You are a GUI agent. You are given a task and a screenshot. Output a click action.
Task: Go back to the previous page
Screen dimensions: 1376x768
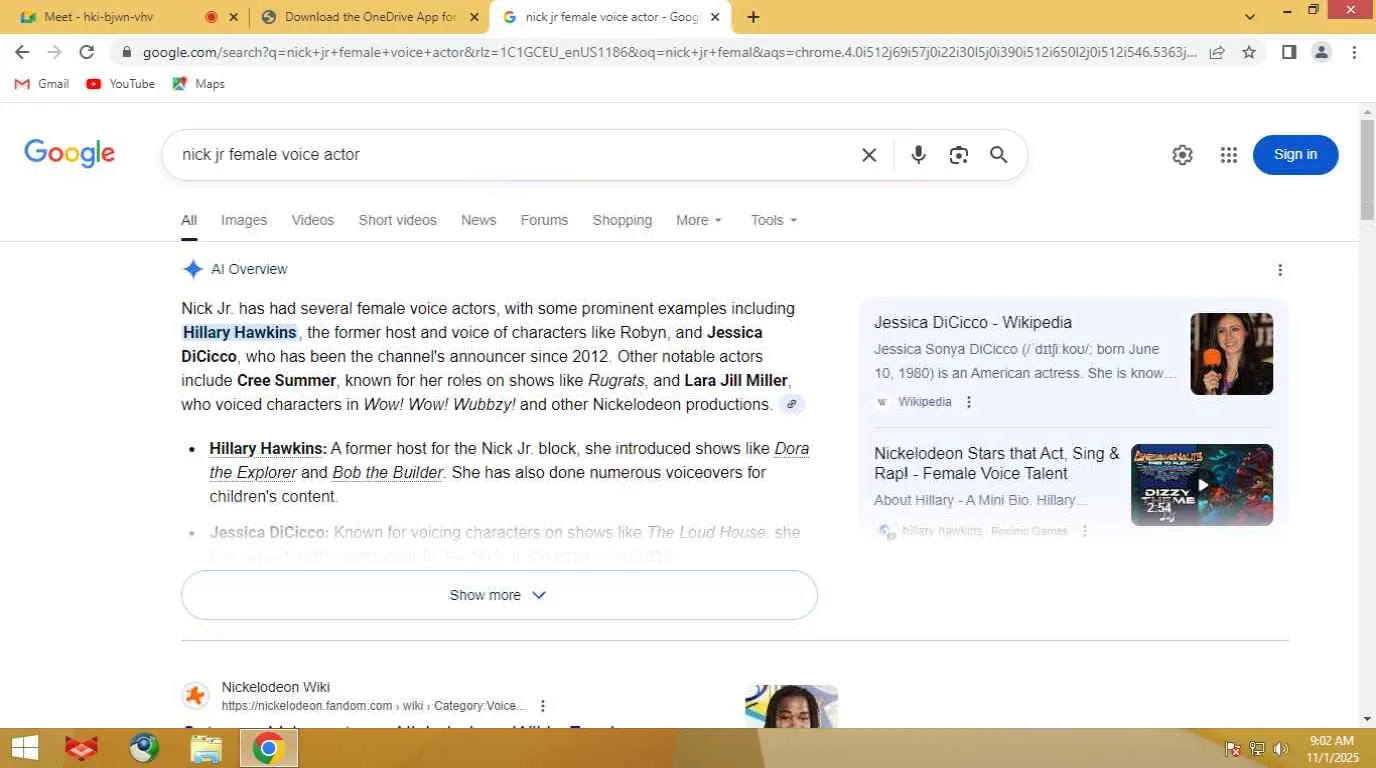coord(22,52)
